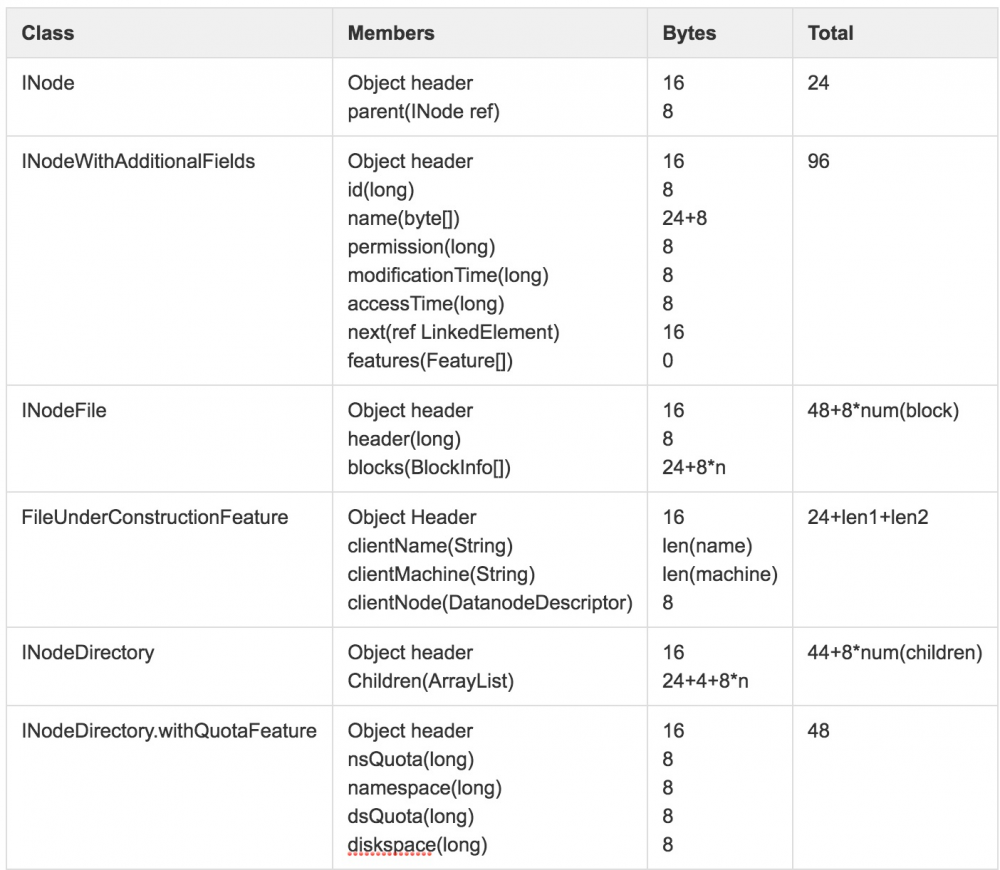The height and width of the screenshot is (870, 1000).
Task: Click the Members column header
Action: pyautogui.click(x=391, y=33)
